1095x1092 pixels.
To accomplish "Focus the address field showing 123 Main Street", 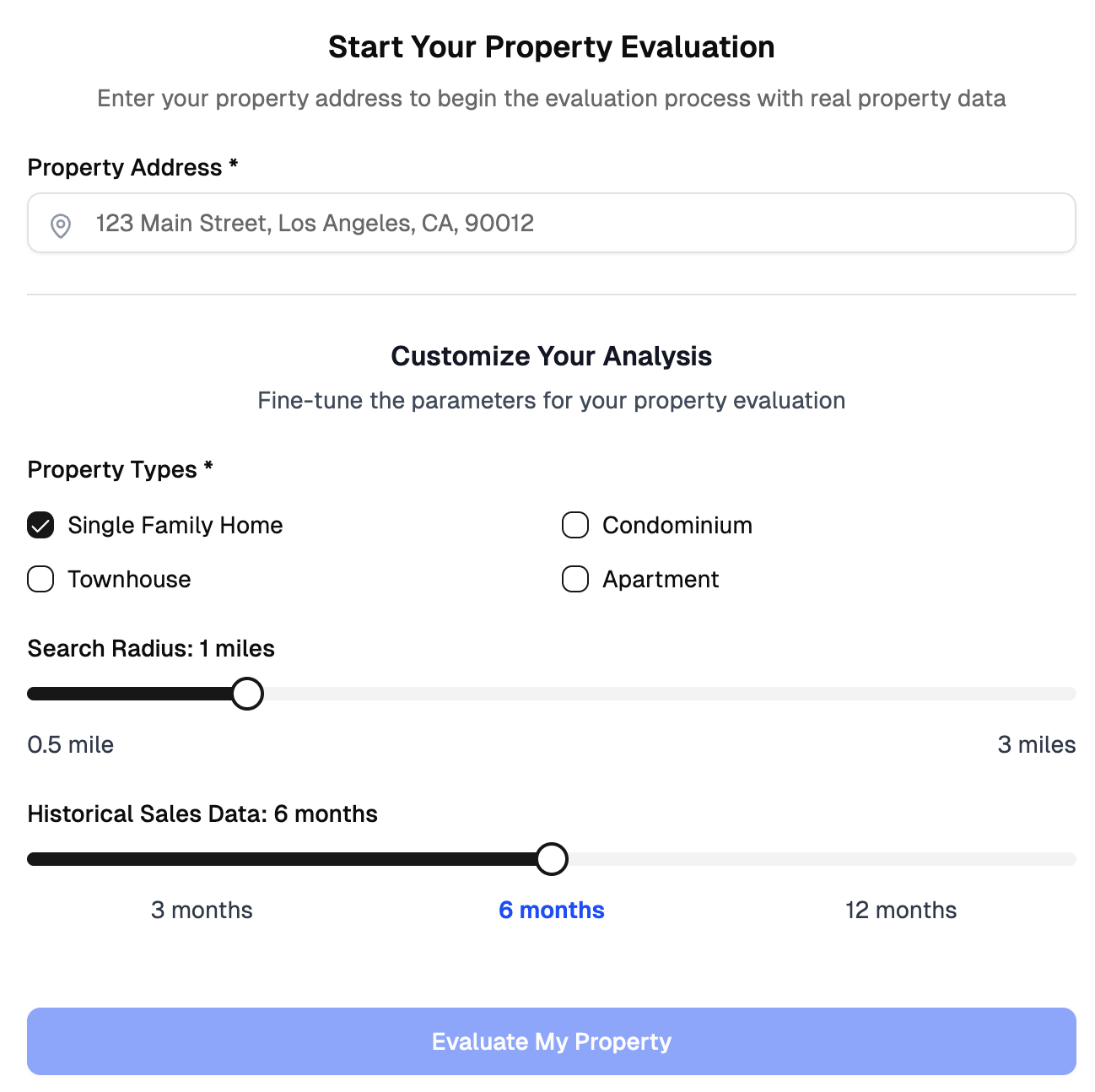I will (x=552, y=223).
